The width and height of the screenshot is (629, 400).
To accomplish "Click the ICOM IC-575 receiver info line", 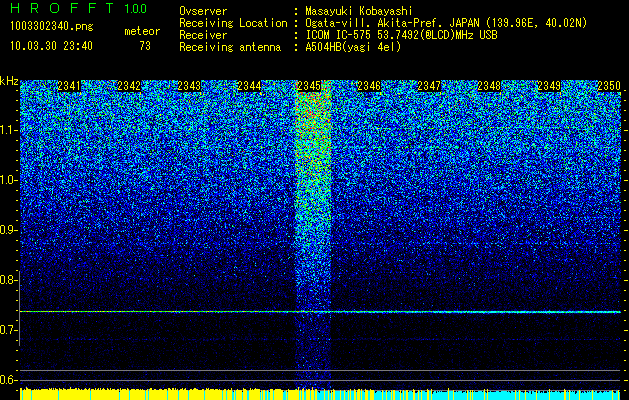I will coord(401,35).
